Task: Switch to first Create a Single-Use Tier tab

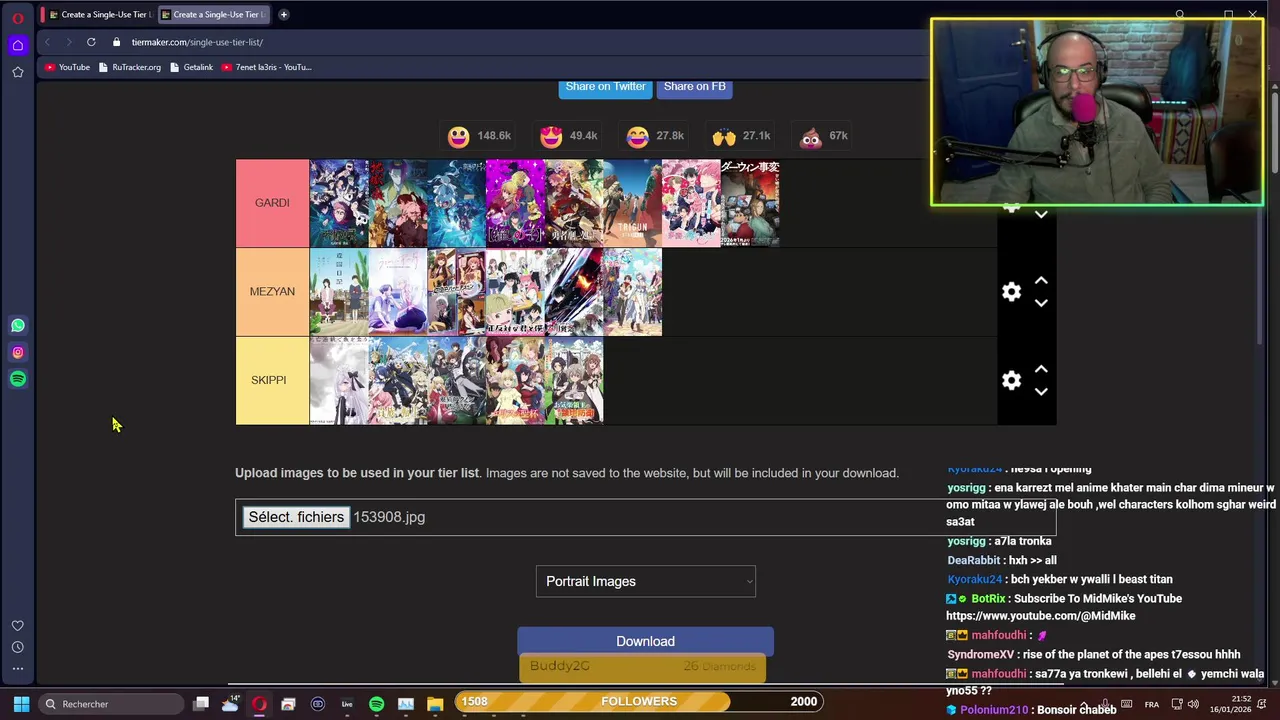Action: tap(98, 14)
